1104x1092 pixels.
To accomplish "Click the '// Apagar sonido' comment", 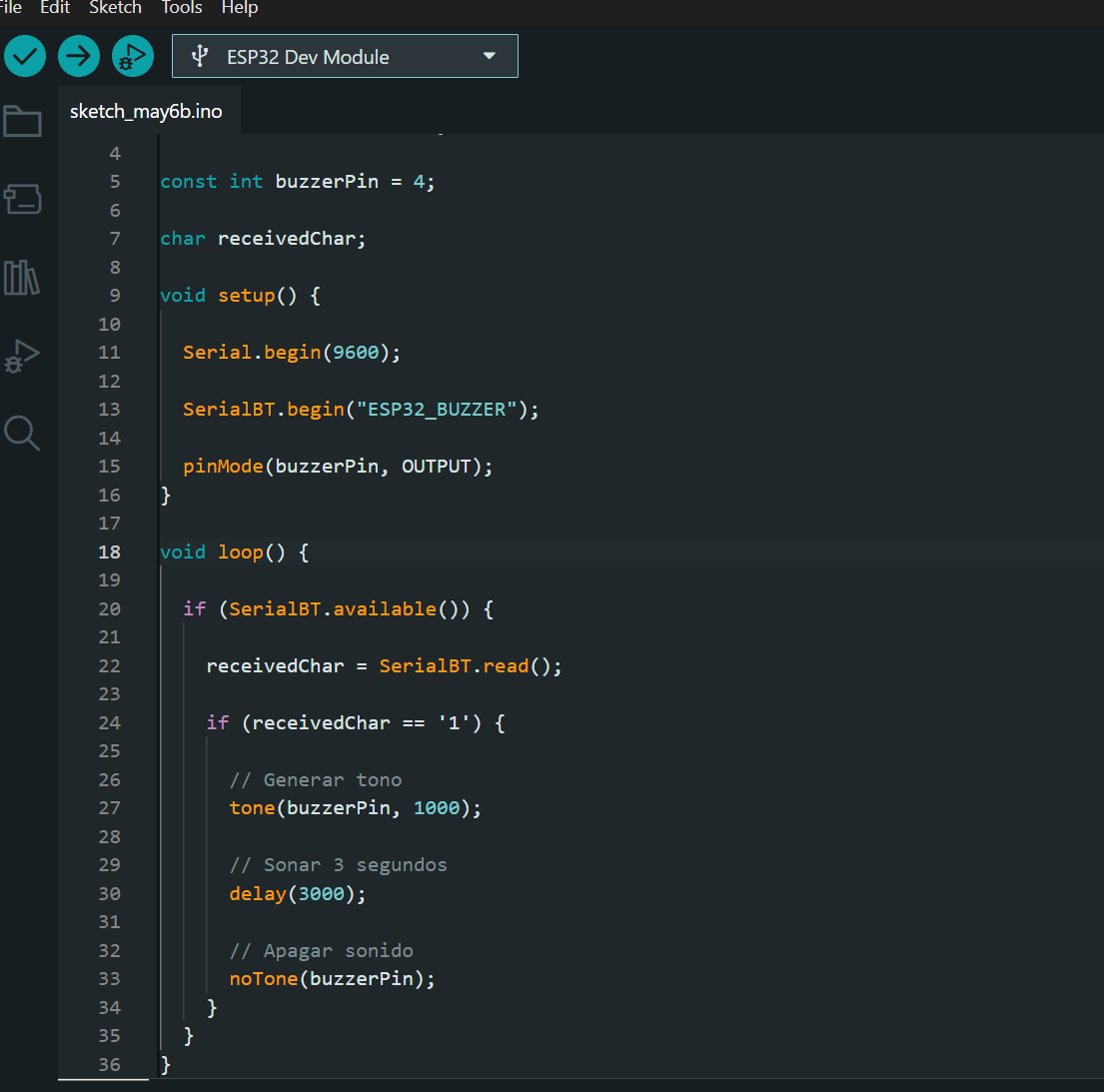I will coord(321,951).
